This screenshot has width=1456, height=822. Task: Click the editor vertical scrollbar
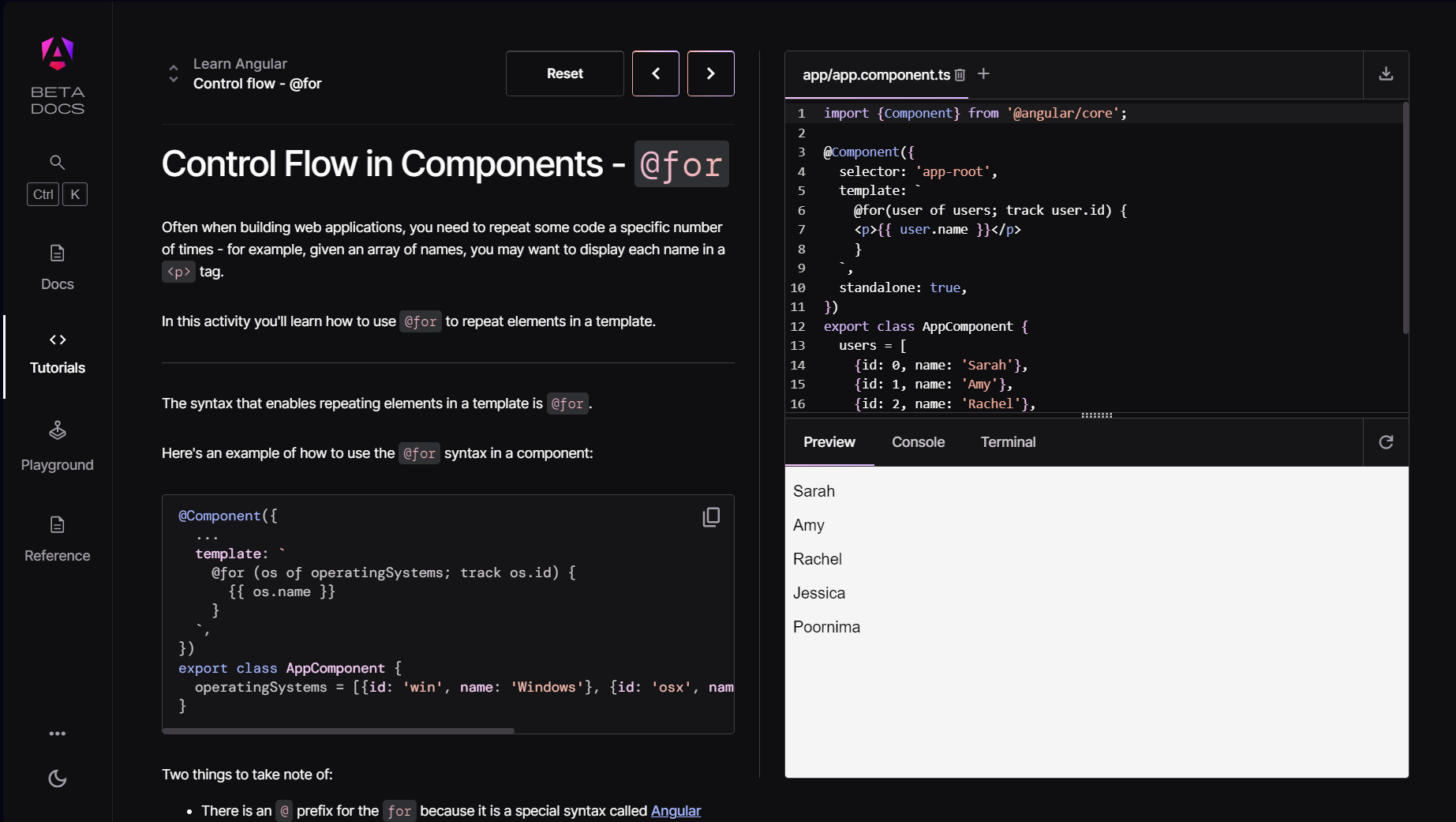(1405, 218)
